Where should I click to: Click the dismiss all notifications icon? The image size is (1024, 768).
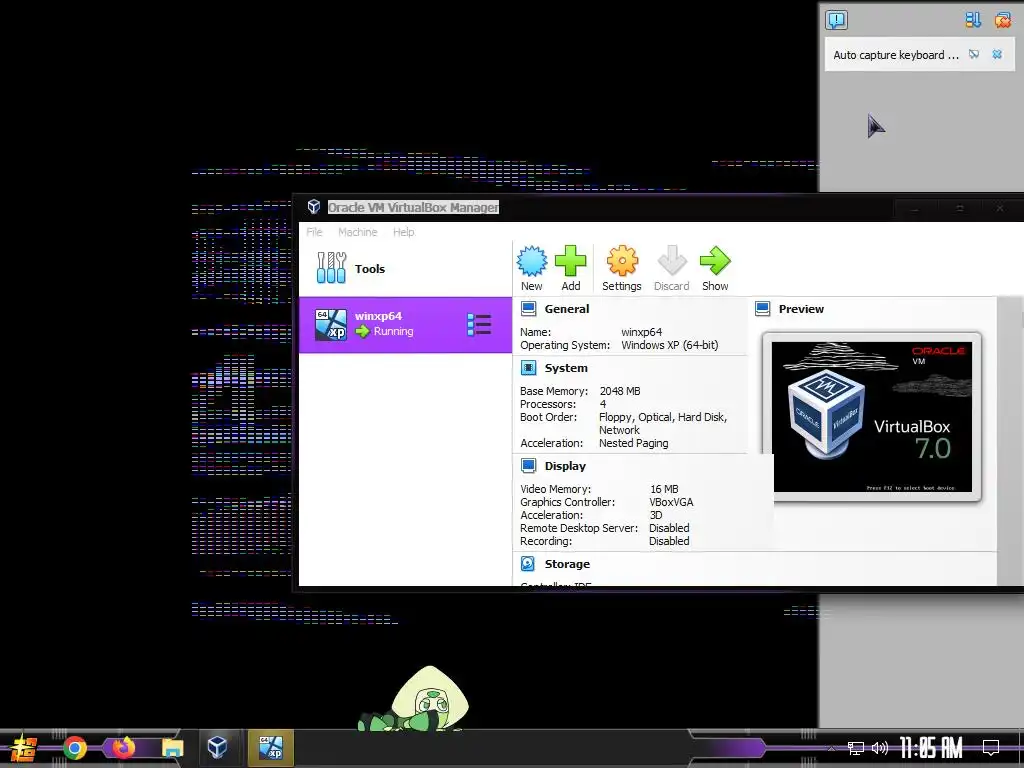pyautogui.click(x=1002, y=20)
